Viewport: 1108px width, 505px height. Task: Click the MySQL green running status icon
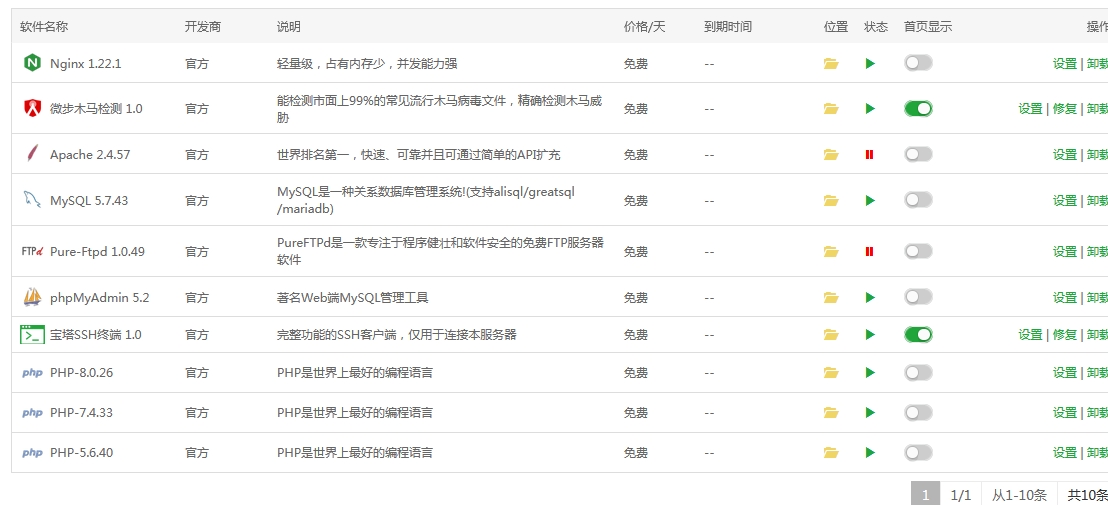pos(870,201)
